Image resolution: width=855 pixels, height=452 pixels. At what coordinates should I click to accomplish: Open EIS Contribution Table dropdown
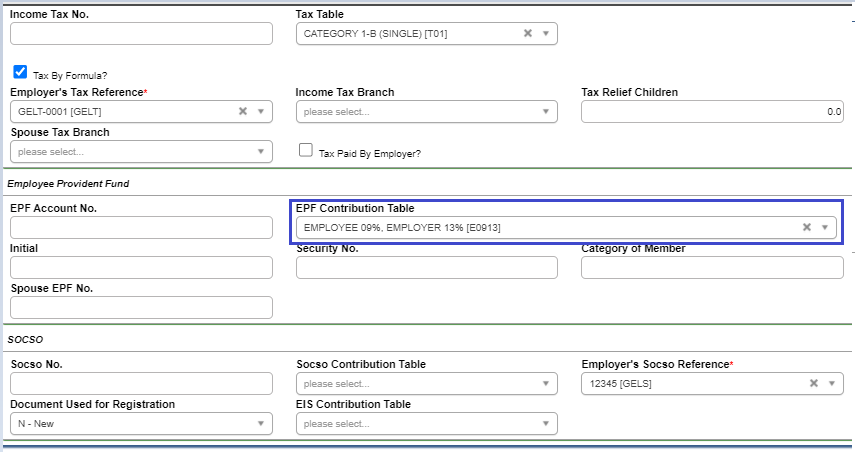(x=545, y=423)
